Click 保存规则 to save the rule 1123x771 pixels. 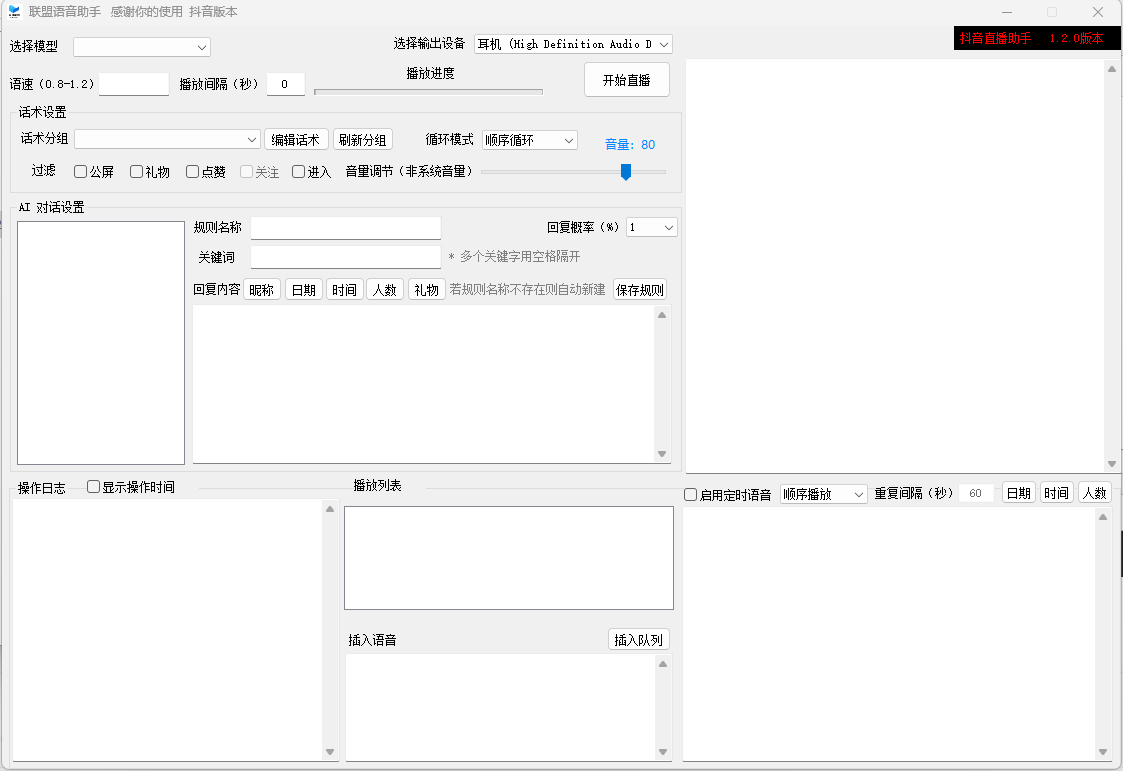[640, 290]
